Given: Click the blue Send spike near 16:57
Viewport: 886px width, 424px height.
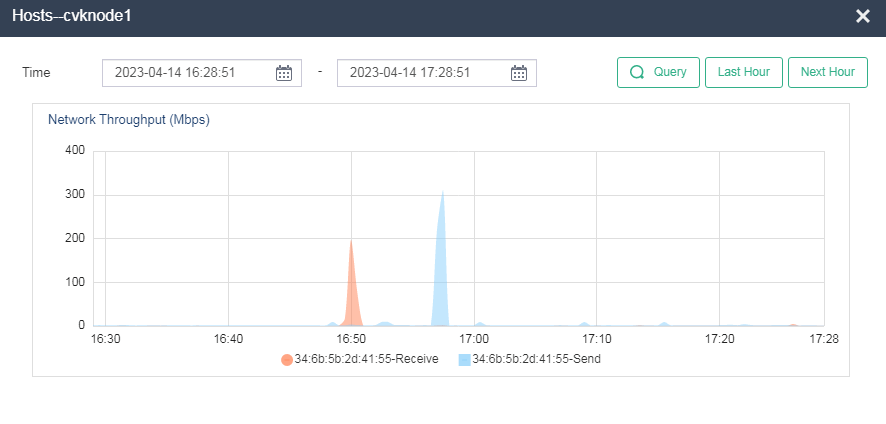Looking at the screenshot, I should coord(442,260).
